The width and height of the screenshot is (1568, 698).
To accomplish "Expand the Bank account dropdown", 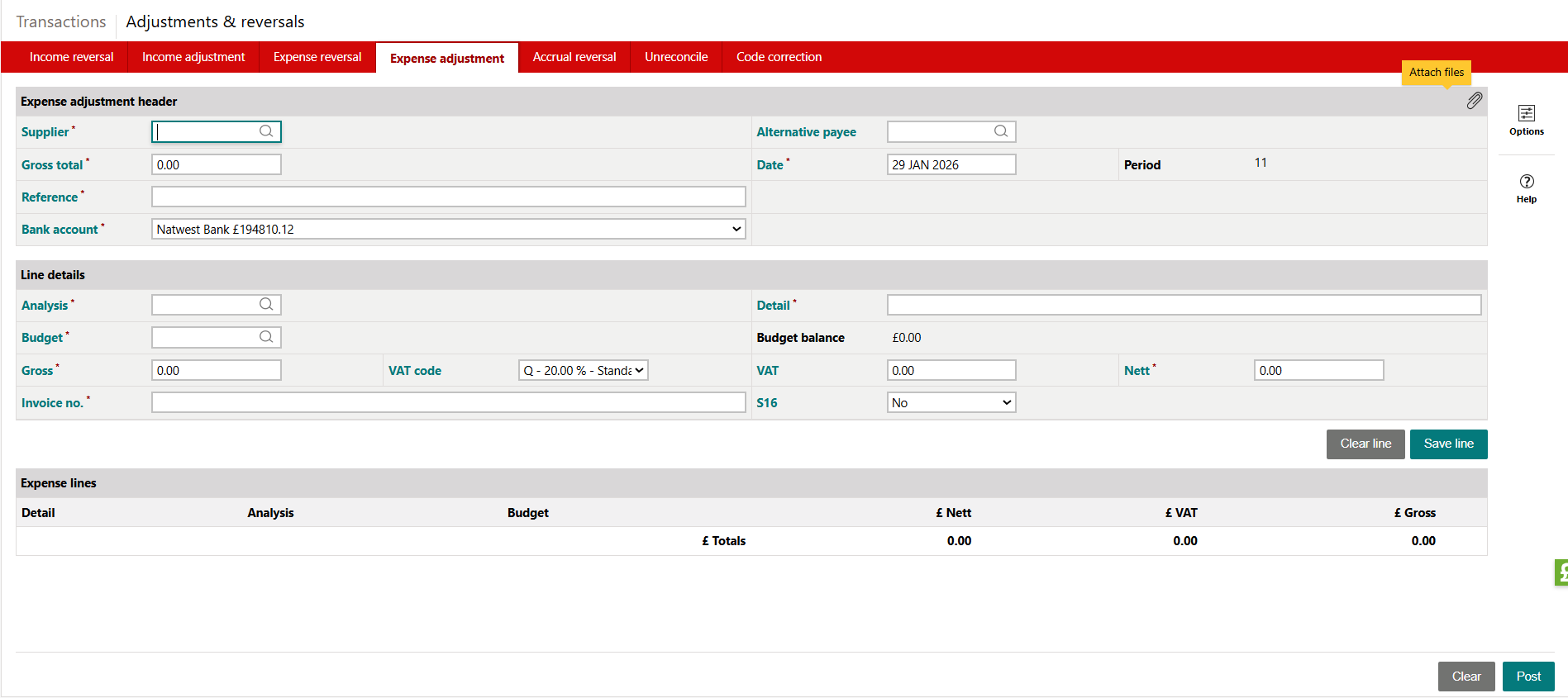I will (449, 229).
